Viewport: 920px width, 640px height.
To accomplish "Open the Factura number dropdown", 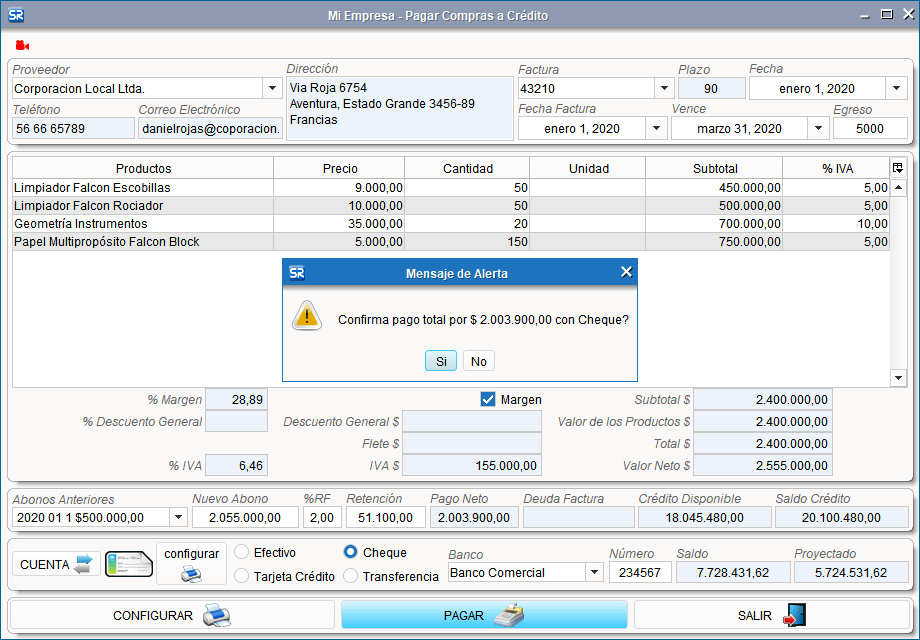I will click(664, 89).
